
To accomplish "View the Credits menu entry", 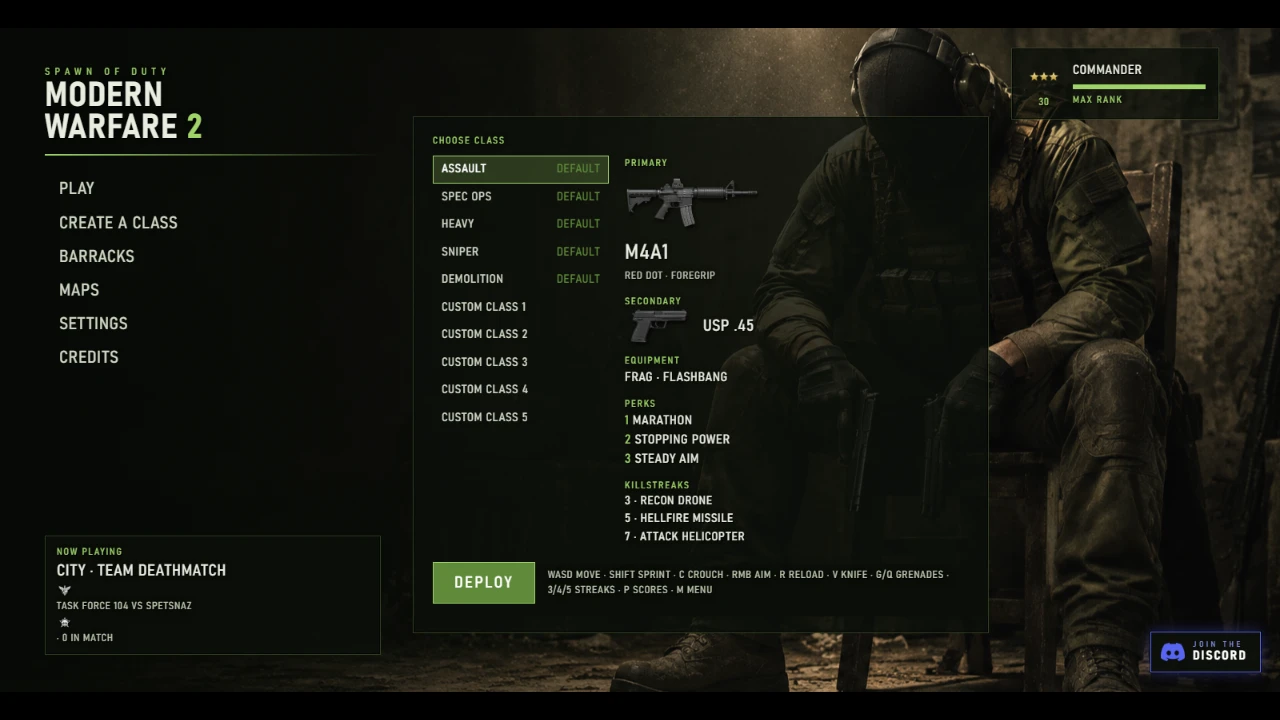I will (89, 357).
